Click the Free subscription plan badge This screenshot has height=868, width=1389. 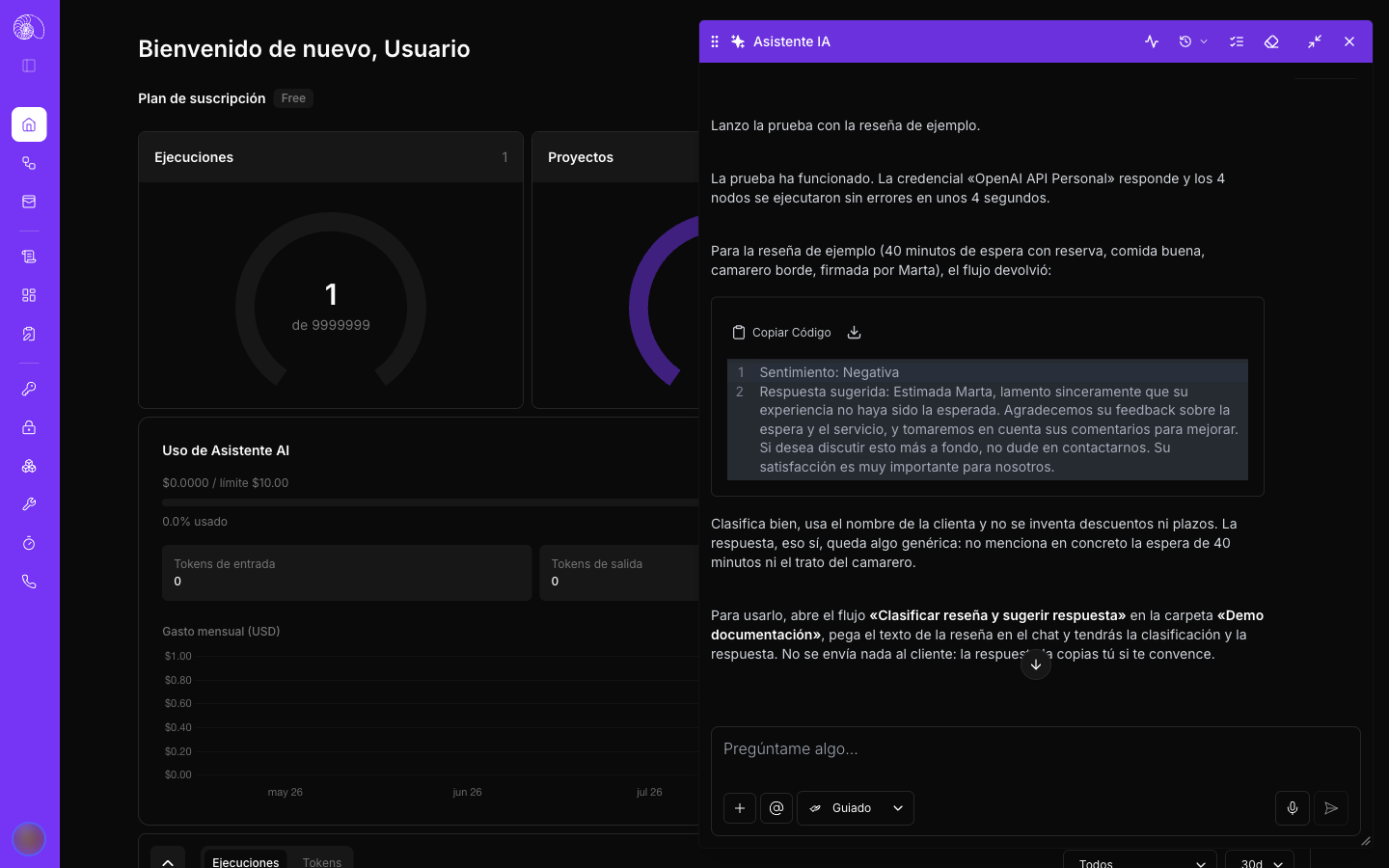[x=293, y=98]
